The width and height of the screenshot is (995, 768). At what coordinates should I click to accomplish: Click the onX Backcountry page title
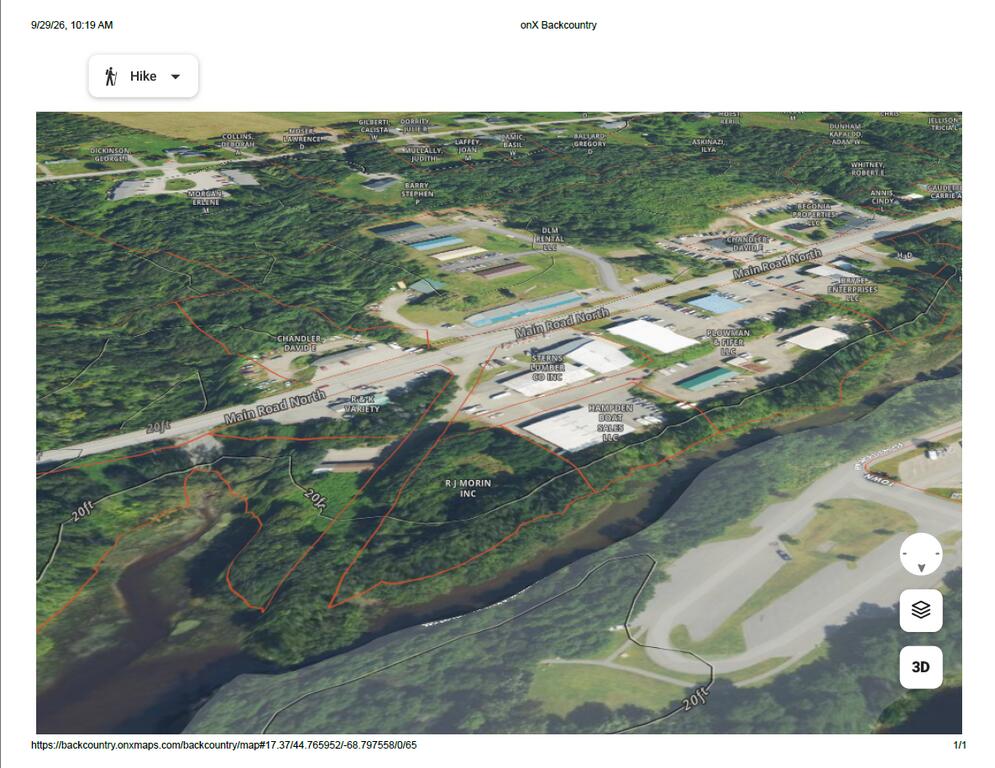558,25
